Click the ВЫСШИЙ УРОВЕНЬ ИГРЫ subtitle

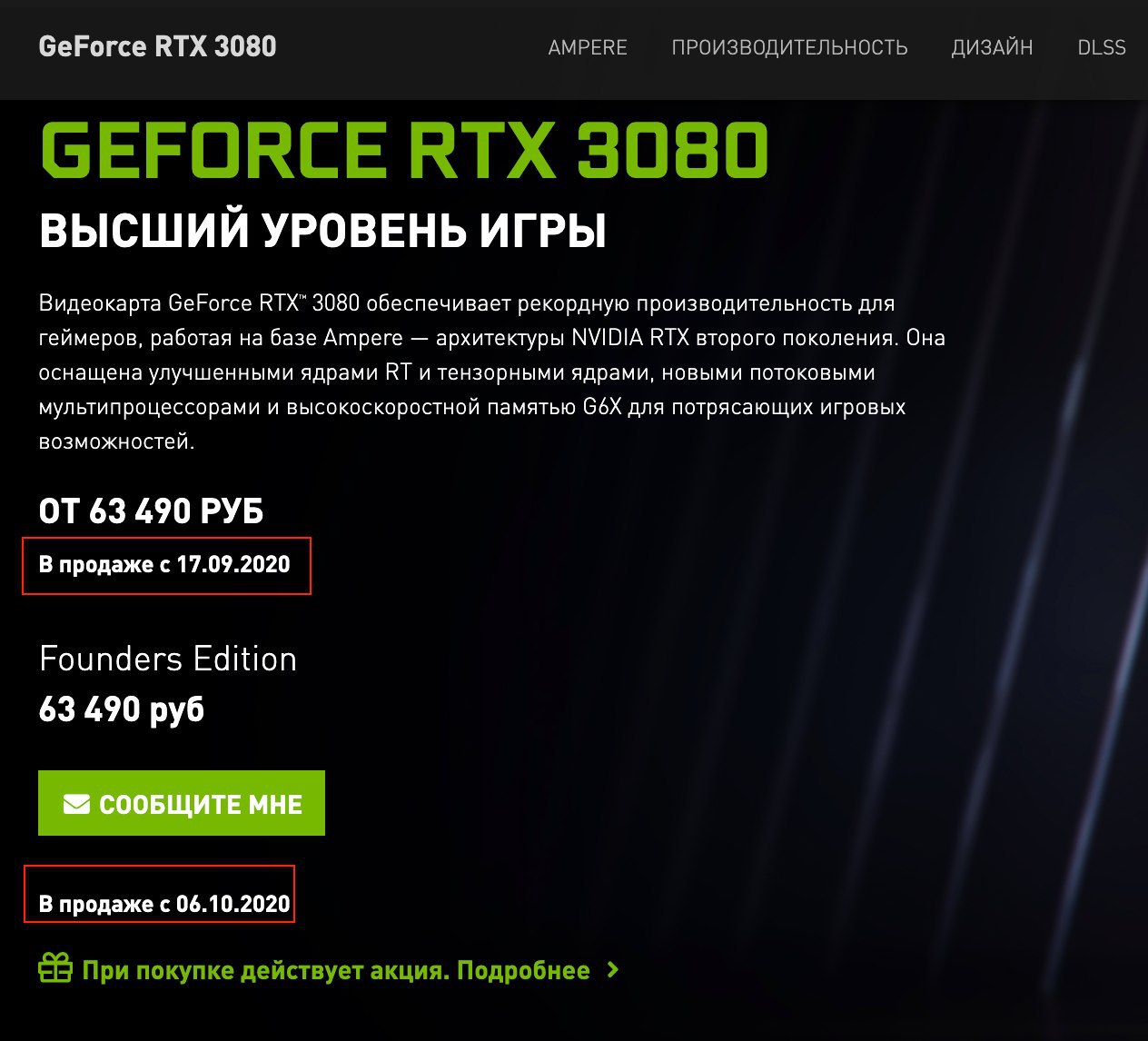pyautogui.click(x=322, y=230)
